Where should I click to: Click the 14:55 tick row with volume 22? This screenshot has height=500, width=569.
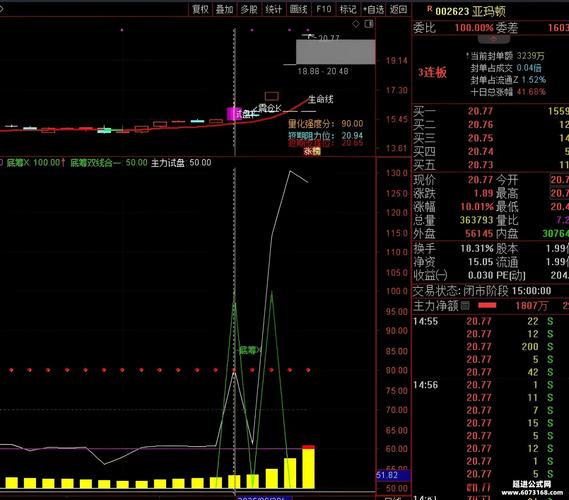click(x=491, y=321)
